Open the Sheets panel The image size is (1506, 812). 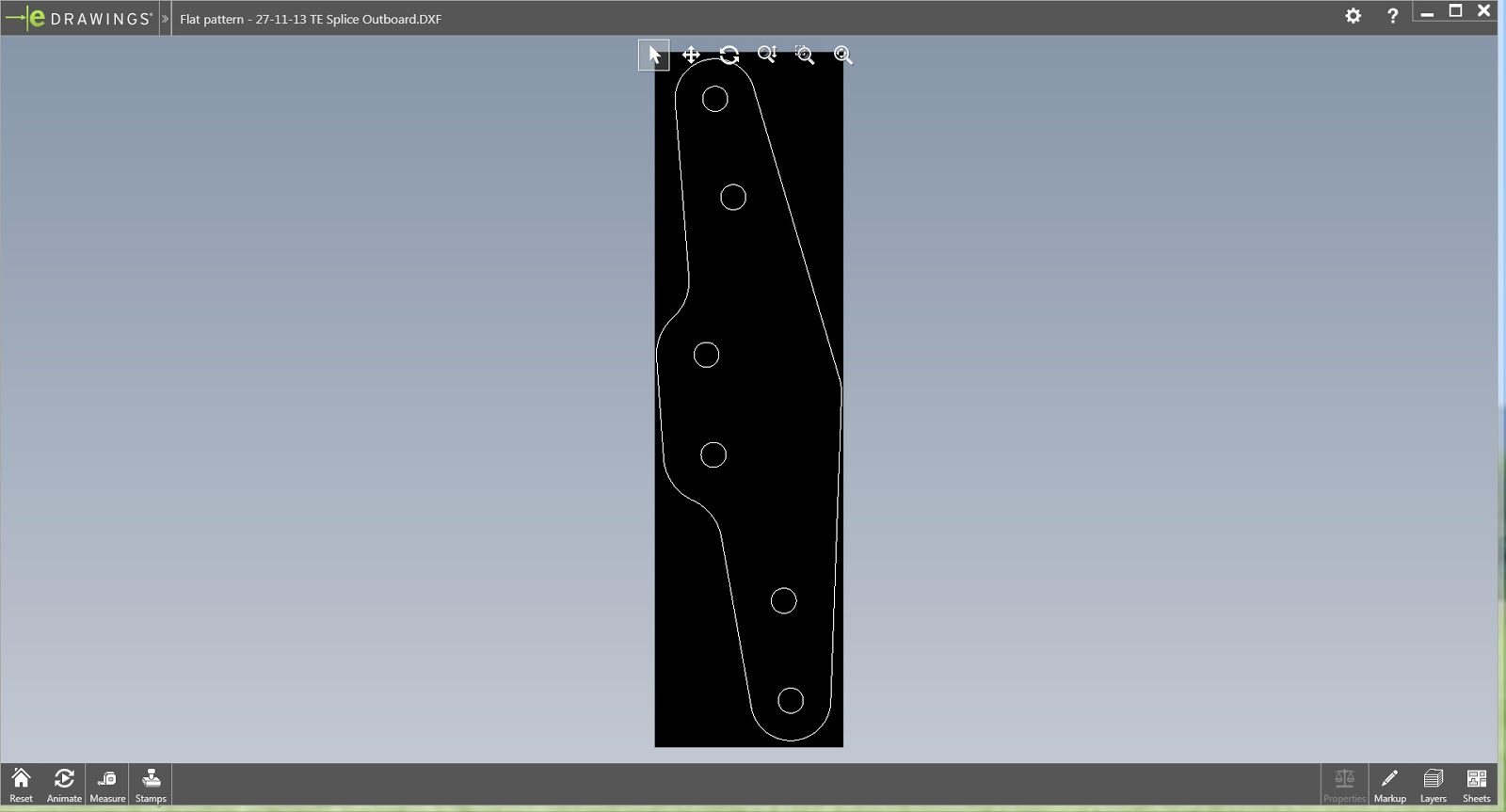1476,785
